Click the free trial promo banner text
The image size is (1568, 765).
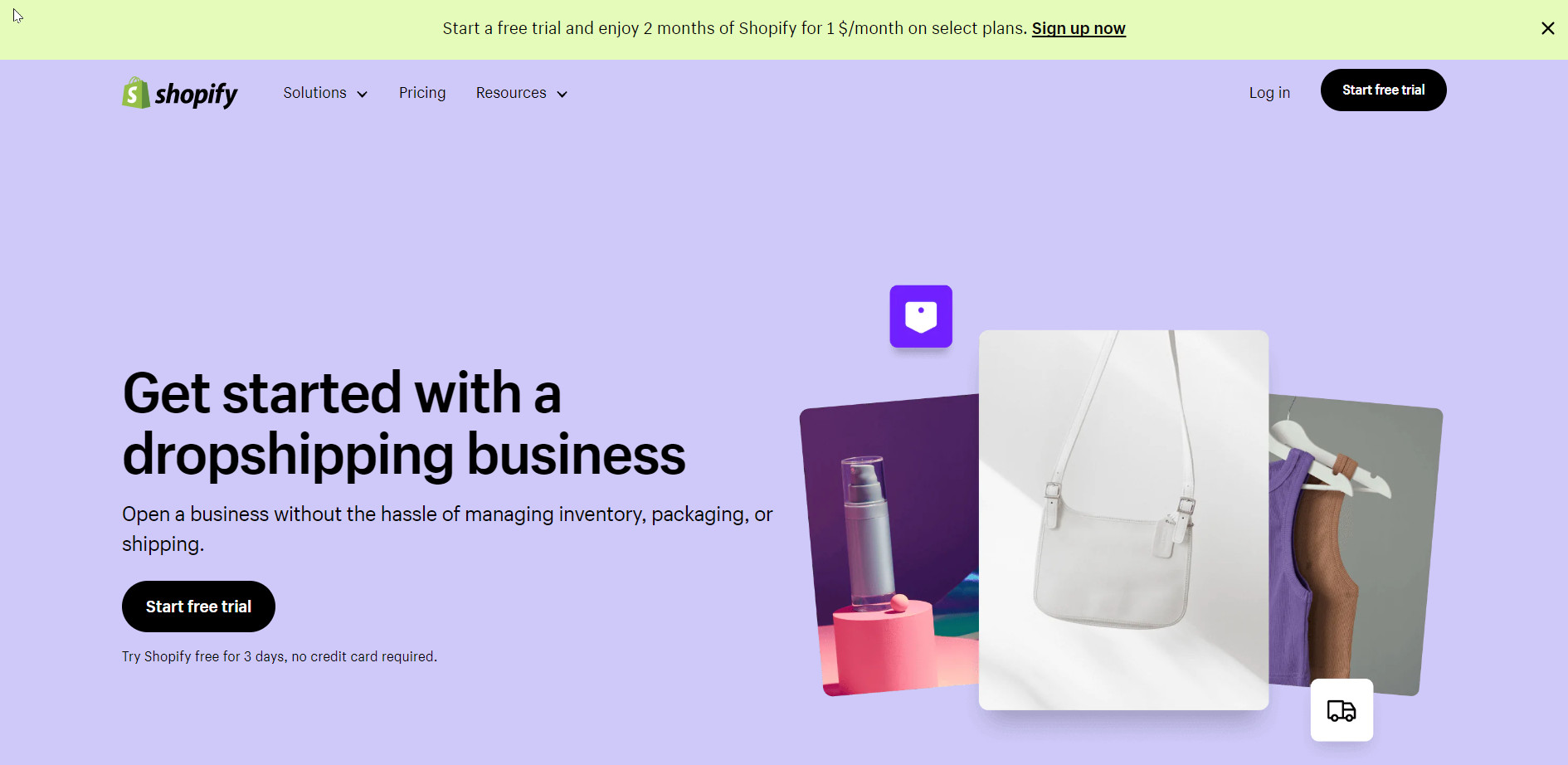(x=735, y=28)
